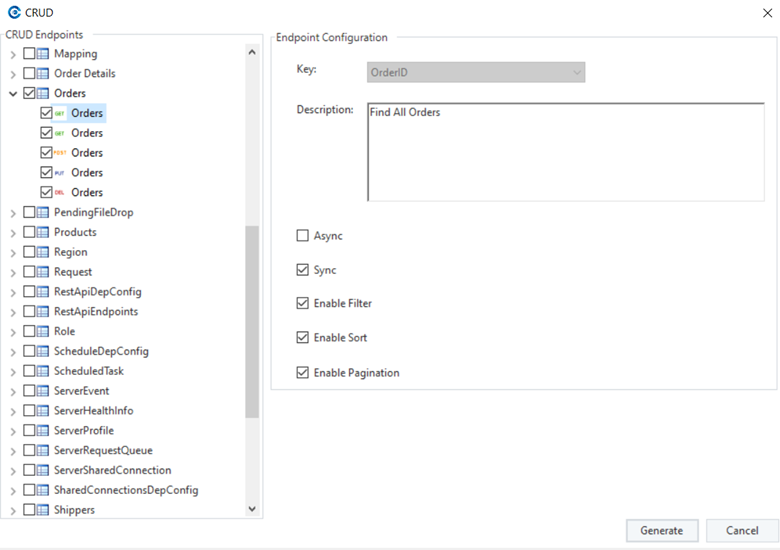Open the Key dropdown showing OrderID

476,72
